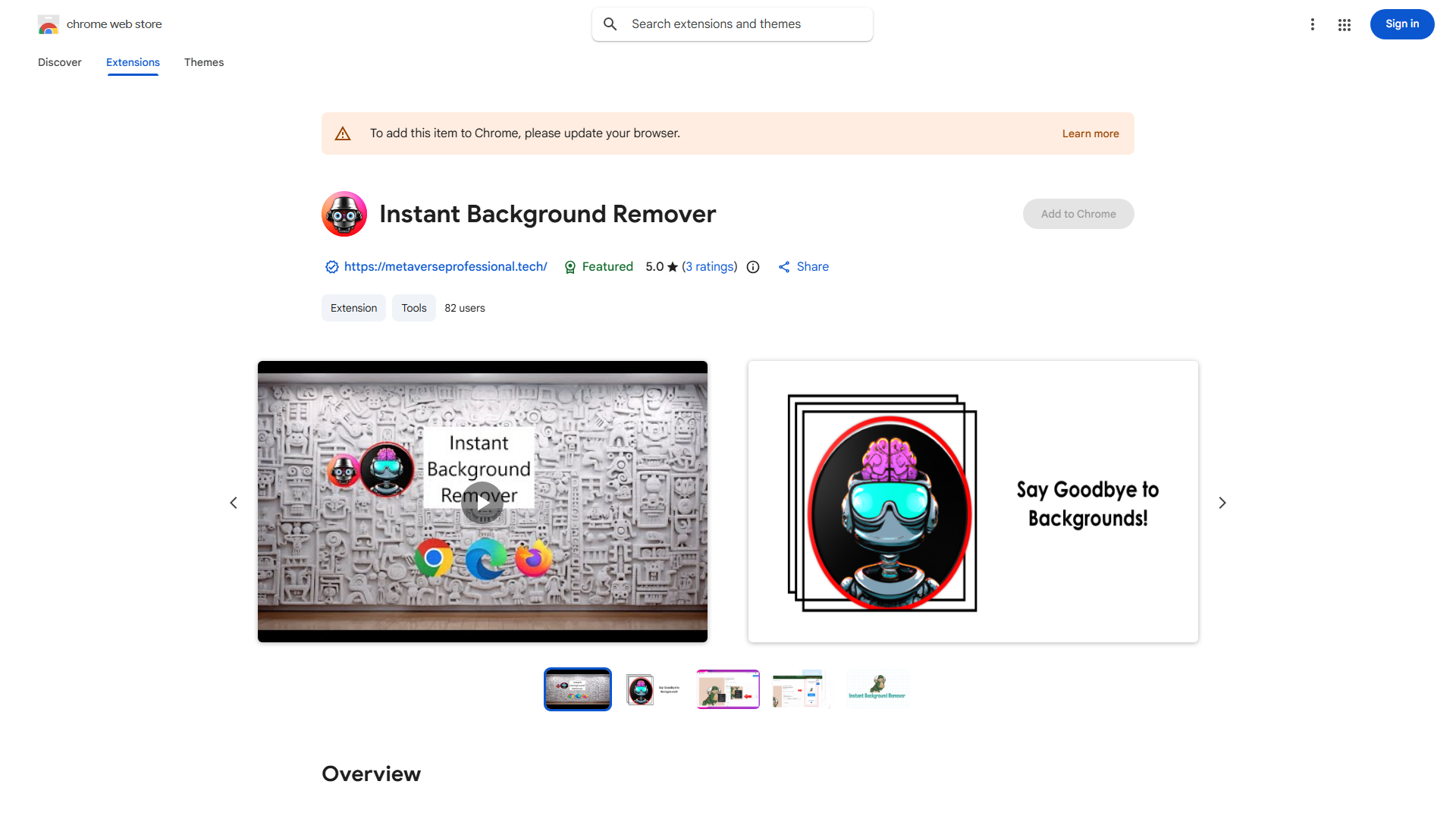Viewport: 1456px width, 819px height.
Task: Open the Learn more link
Action: tap(1090, 133)
